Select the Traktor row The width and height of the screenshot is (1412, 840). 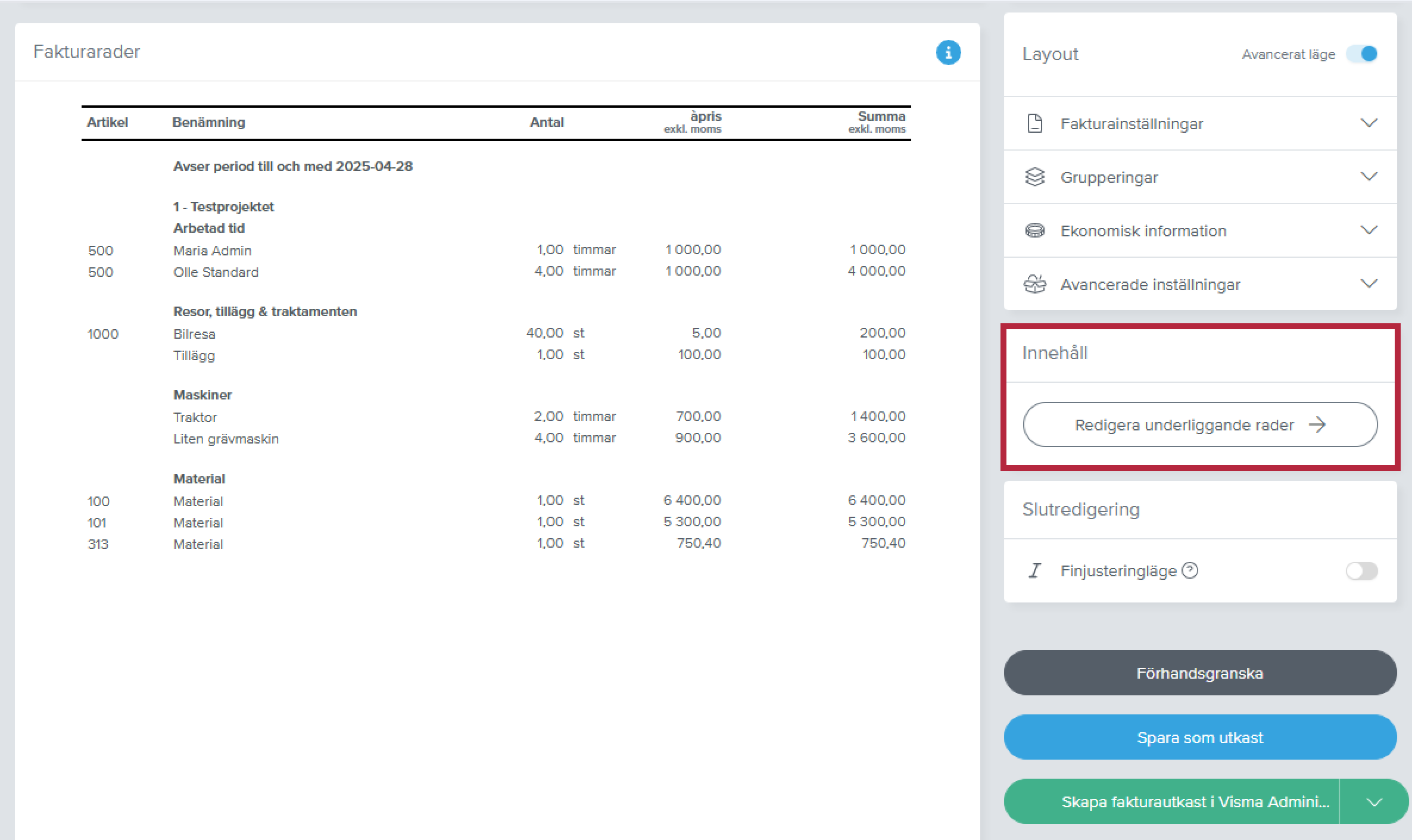(x=497, y=417)
